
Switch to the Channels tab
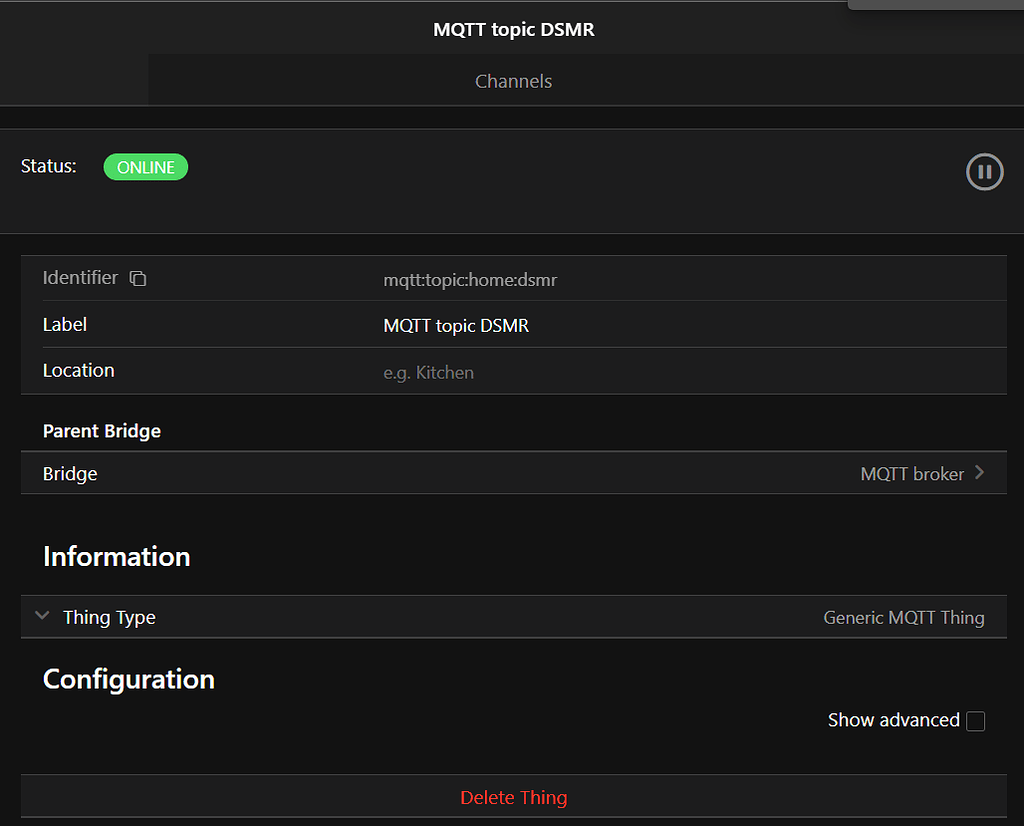513,81
